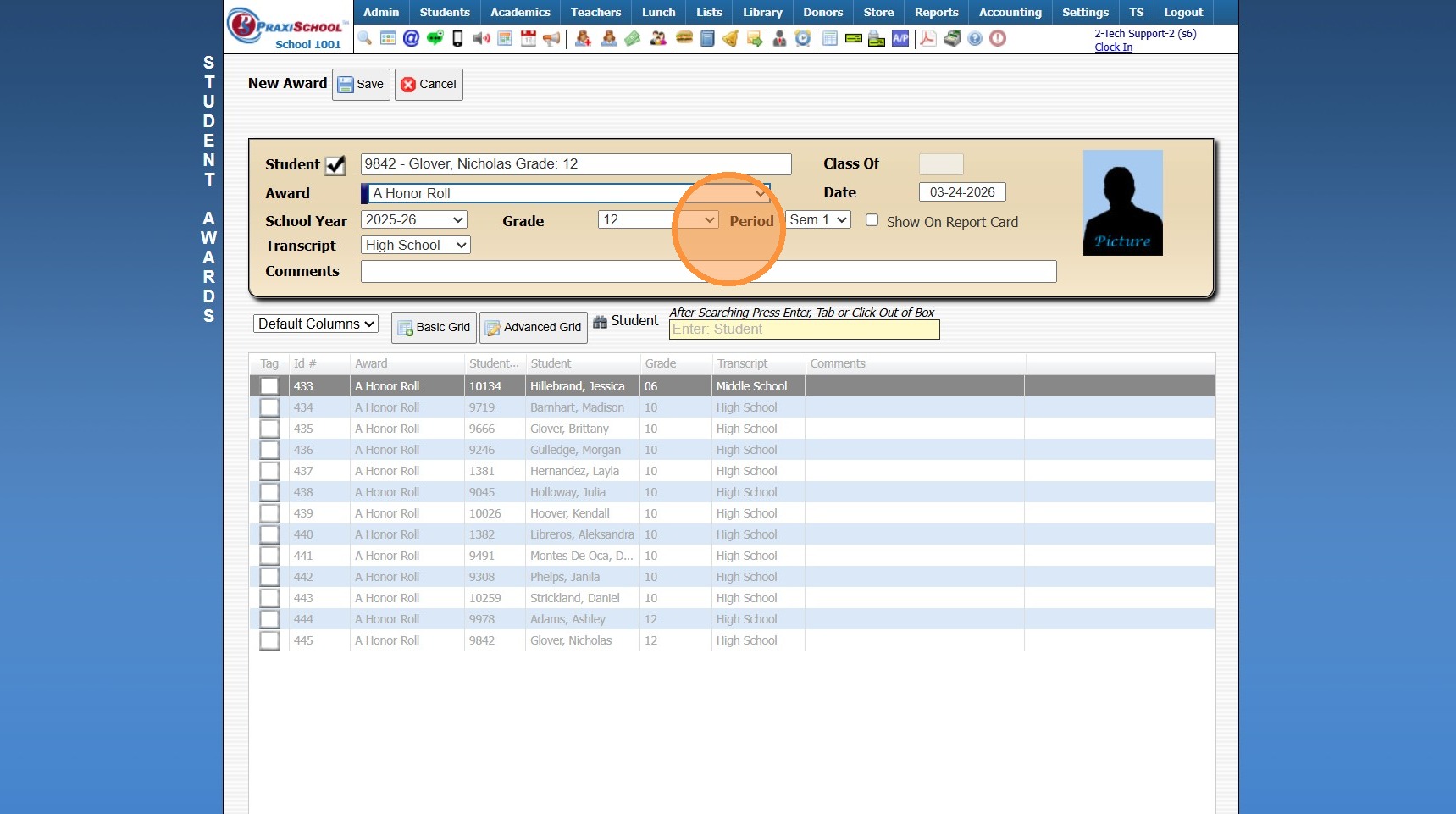Screen dimensions: 1456x814
Task: Click the PraxiSchool logo
Action: pyautogui.click(x=288, y=28)
